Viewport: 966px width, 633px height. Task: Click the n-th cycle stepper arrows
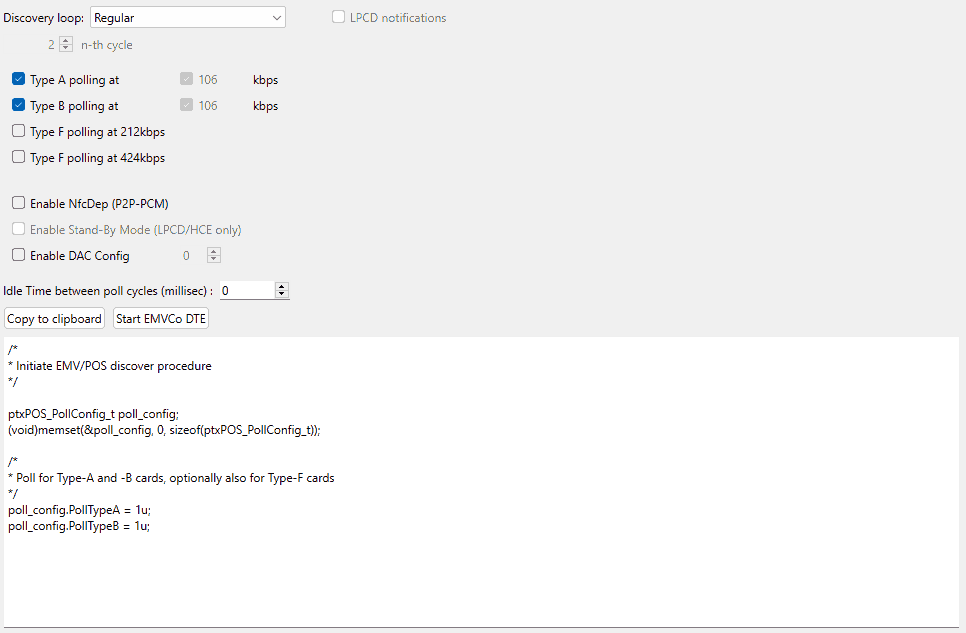66,44
